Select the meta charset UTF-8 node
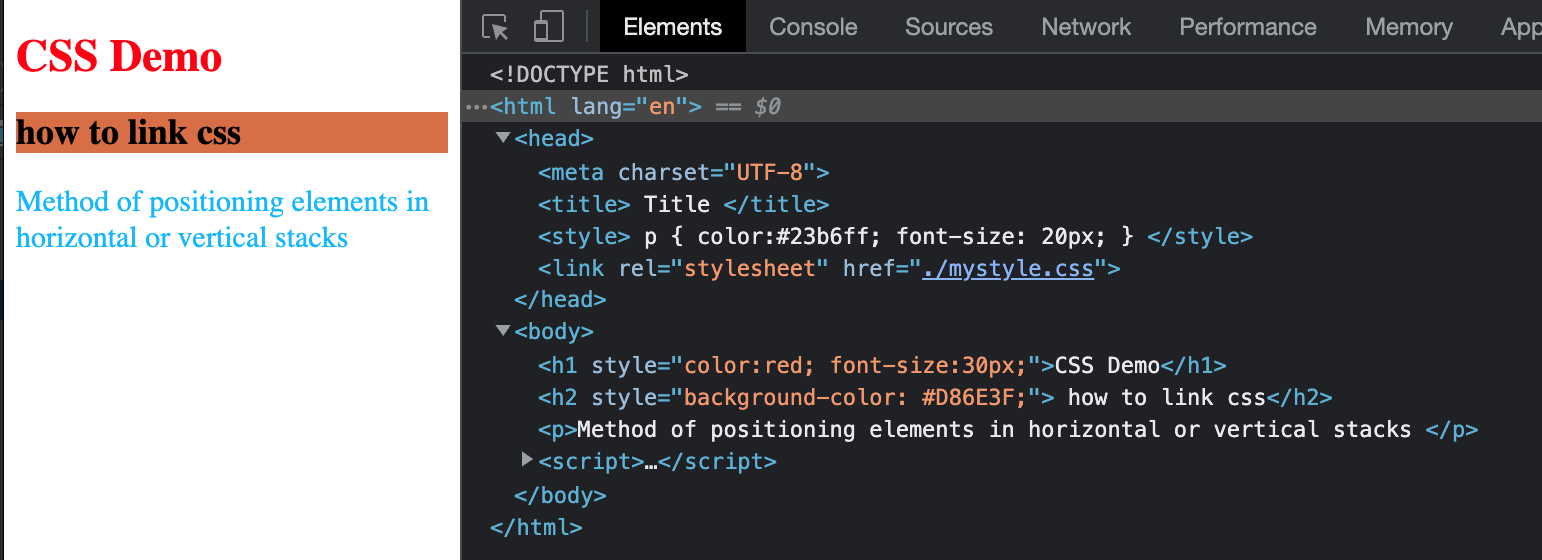Image resolution: width=1542 pixels, height=560 pixels. [x=684, y=172]
